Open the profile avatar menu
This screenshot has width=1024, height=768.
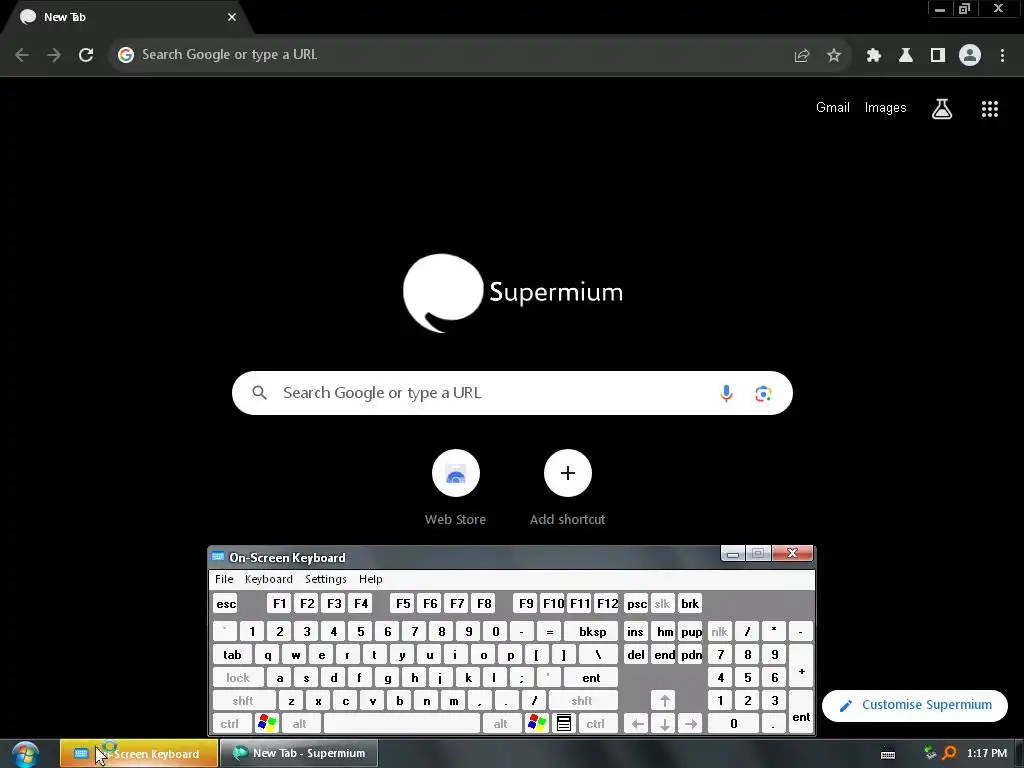(970, 55)
